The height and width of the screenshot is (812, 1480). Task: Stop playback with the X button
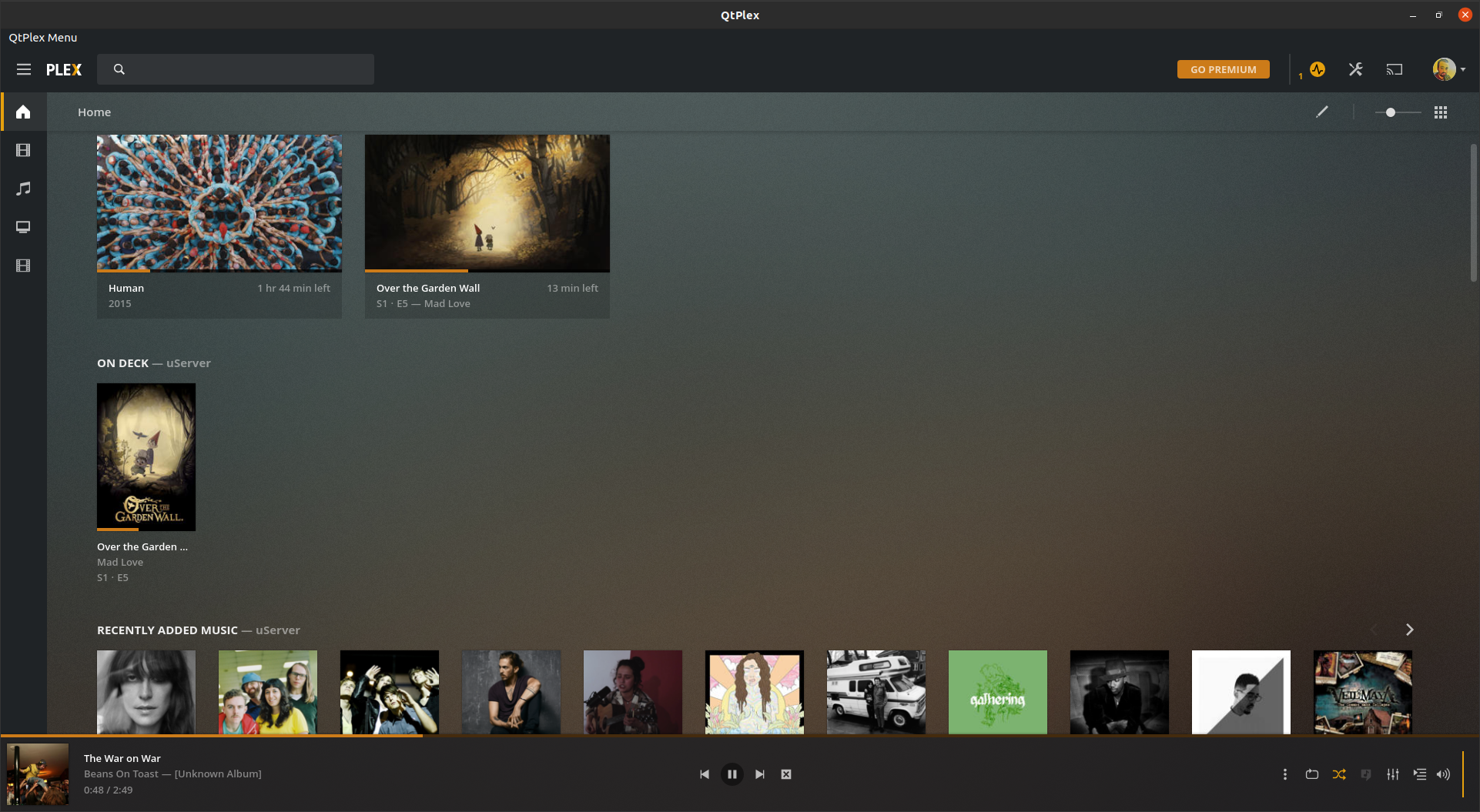tap(786, 774)
